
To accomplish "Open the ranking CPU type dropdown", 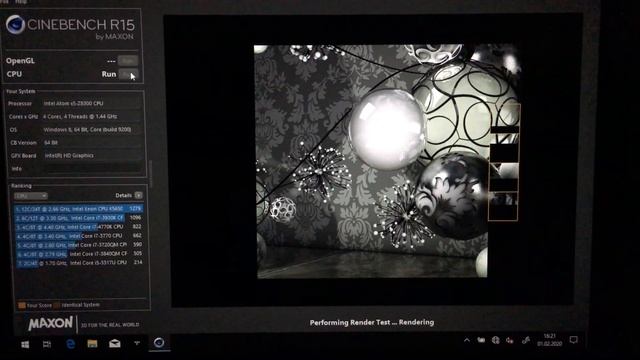I will 31,196.
